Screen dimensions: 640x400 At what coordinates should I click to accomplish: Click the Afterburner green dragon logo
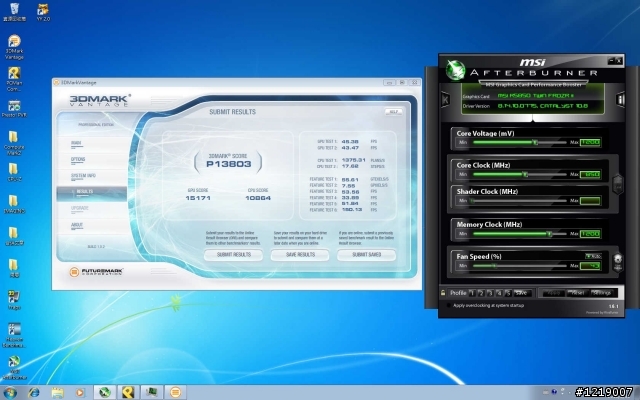455,70
